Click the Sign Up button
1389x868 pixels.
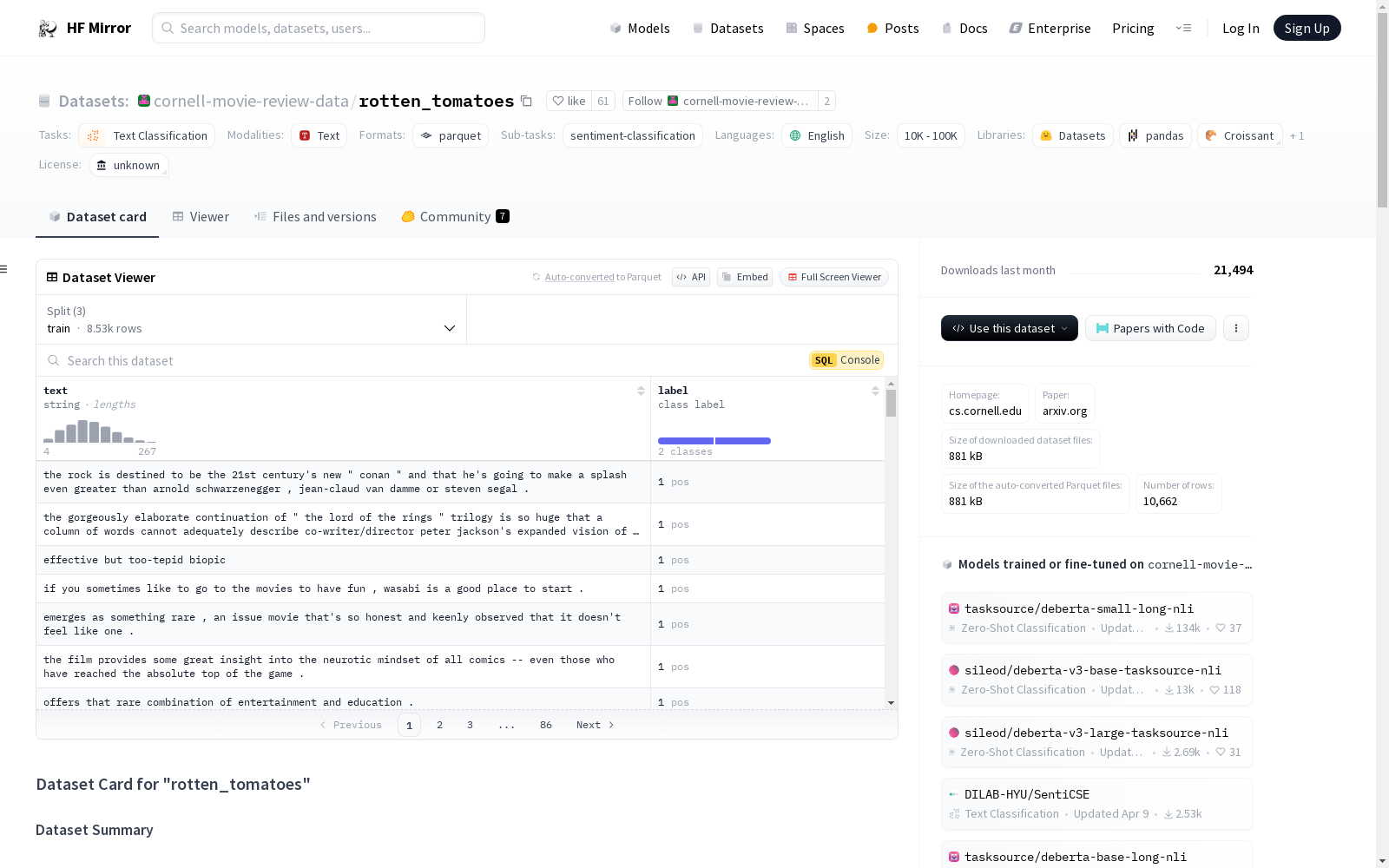pyautogui.click(x=1307, y=28)
